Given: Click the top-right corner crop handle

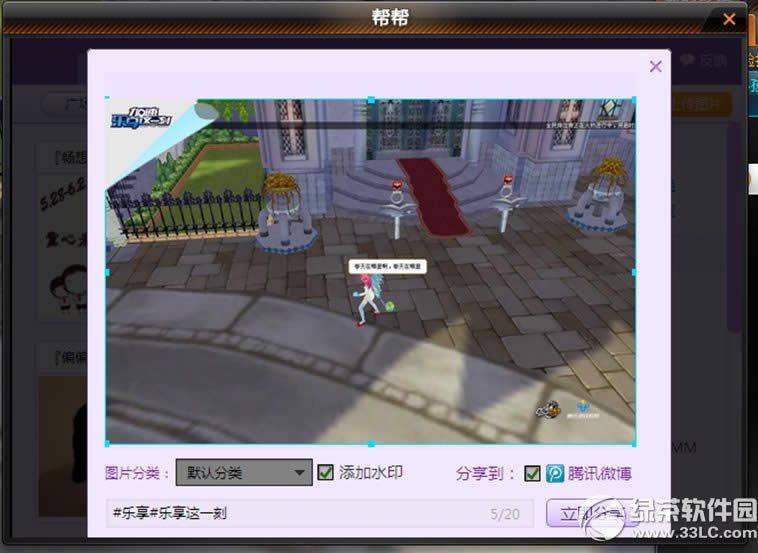Looking at the screenshot, I should click(634, 99).
